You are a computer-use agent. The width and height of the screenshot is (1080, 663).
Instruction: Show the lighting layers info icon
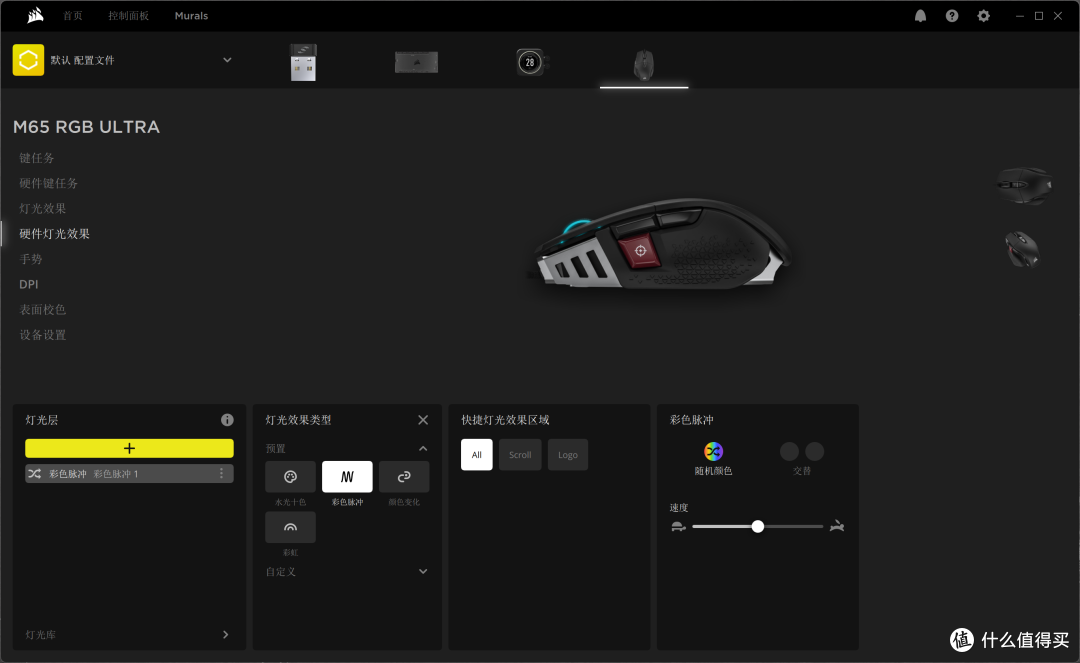click(x=227, y=420)
